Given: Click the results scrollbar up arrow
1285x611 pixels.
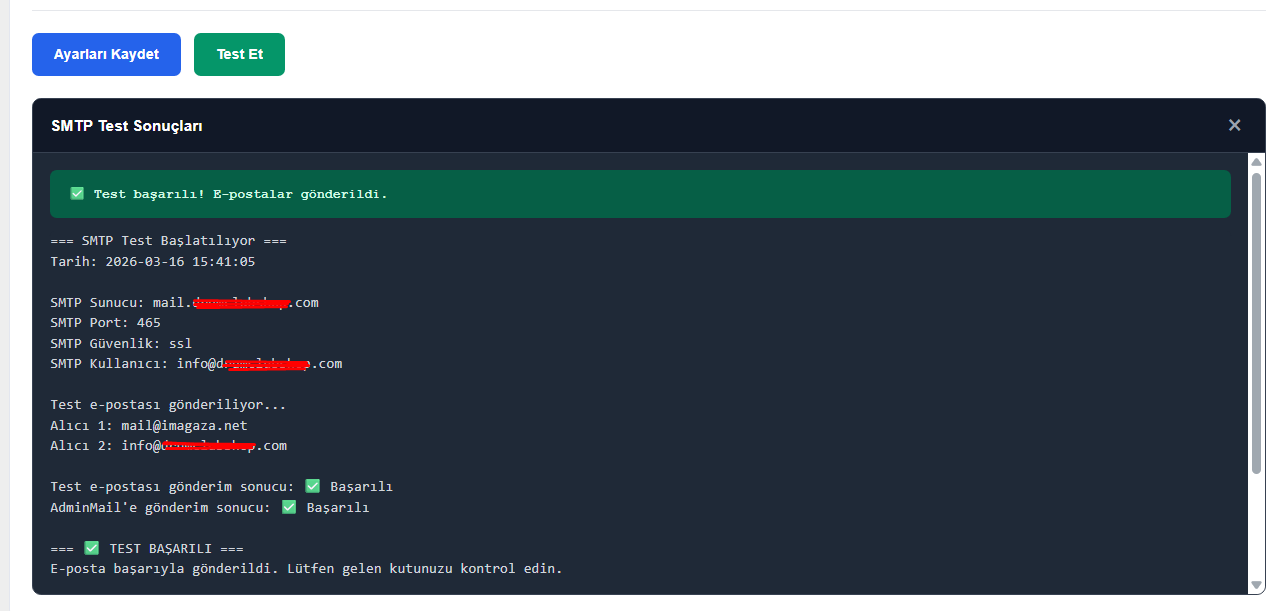Looking at the screenshot, I should click(x=1256, y=162).
